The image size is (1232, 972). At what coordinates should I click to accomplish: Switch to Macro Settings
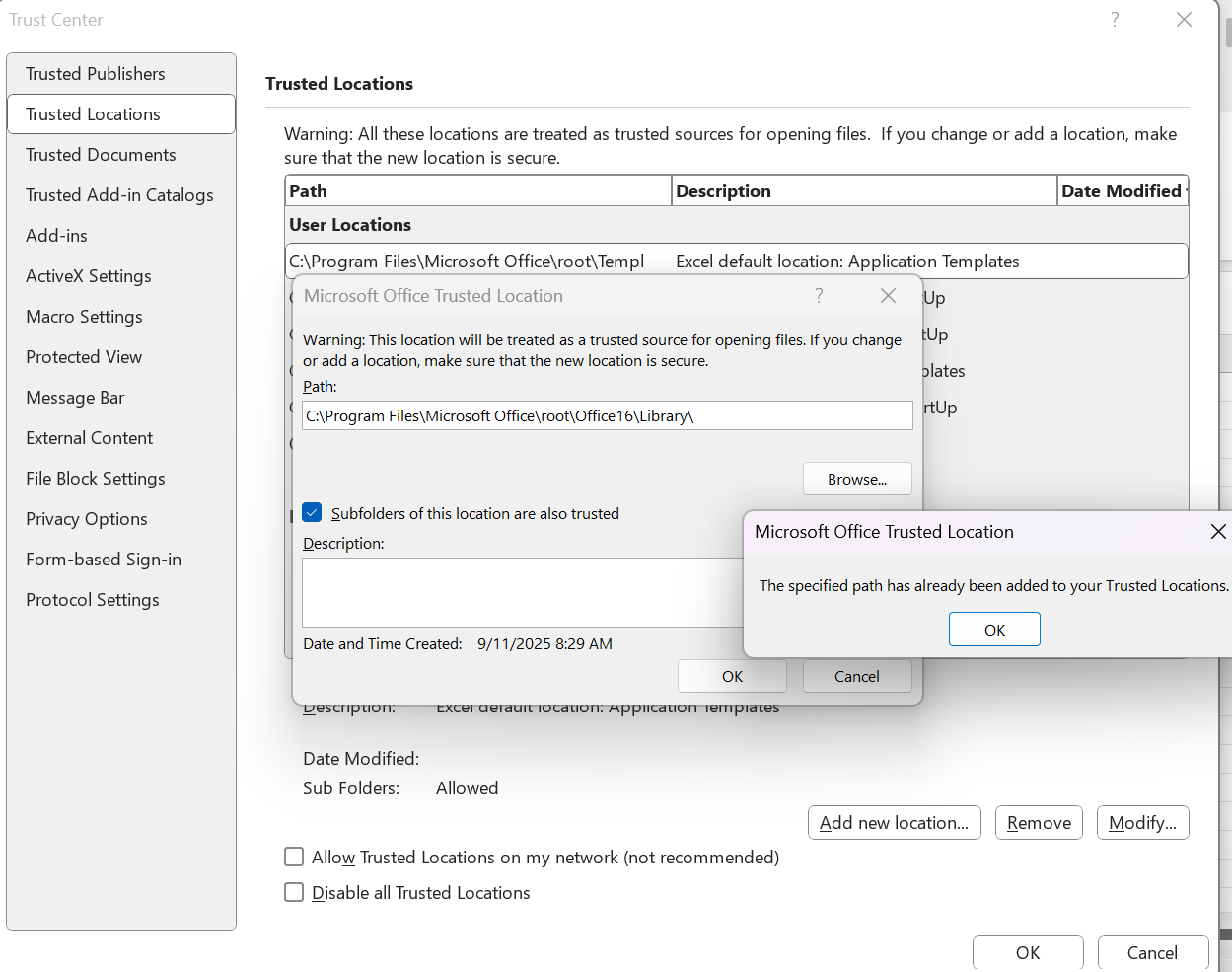tap(120, 317)
